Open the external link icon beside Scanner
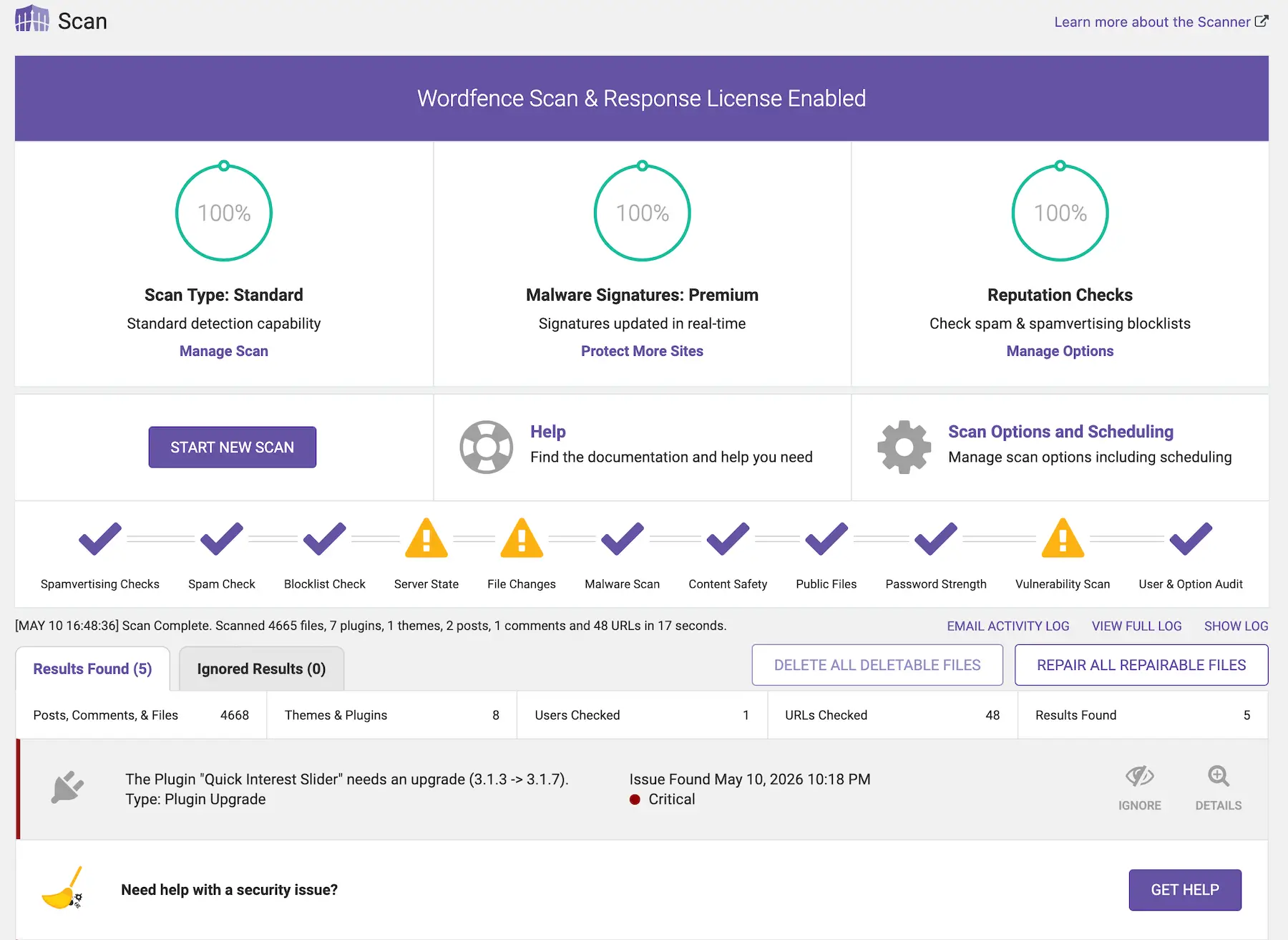This screenshot has height=940, width=1288. pos(1262,21)
